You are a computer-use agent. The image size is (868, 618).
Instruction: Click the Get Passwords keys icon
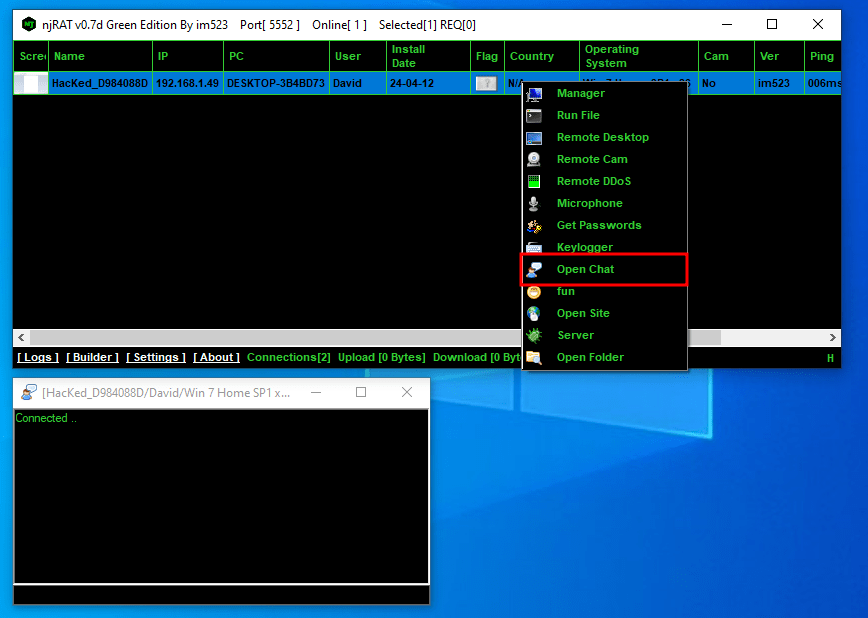click(x=534, y=226)
